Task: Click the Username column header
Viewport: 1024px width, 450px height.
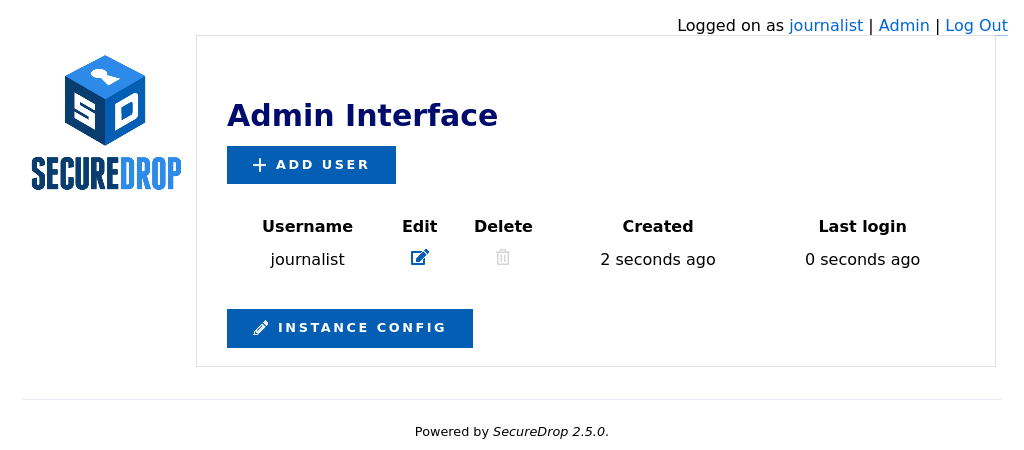Action: point(307,226)
